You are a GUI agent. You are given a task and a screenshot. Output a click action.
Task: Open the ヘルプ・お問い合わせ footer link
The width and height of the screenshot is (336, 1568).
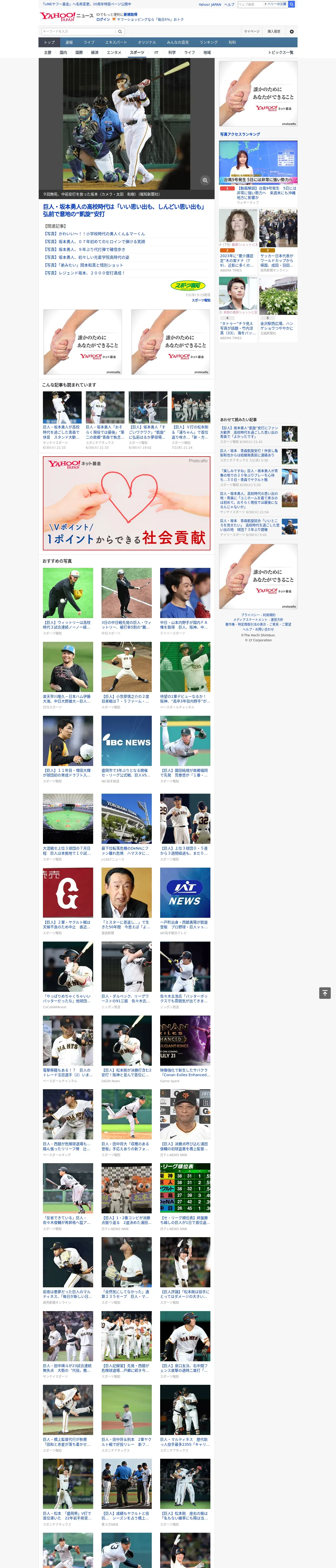tap(259, 629)
